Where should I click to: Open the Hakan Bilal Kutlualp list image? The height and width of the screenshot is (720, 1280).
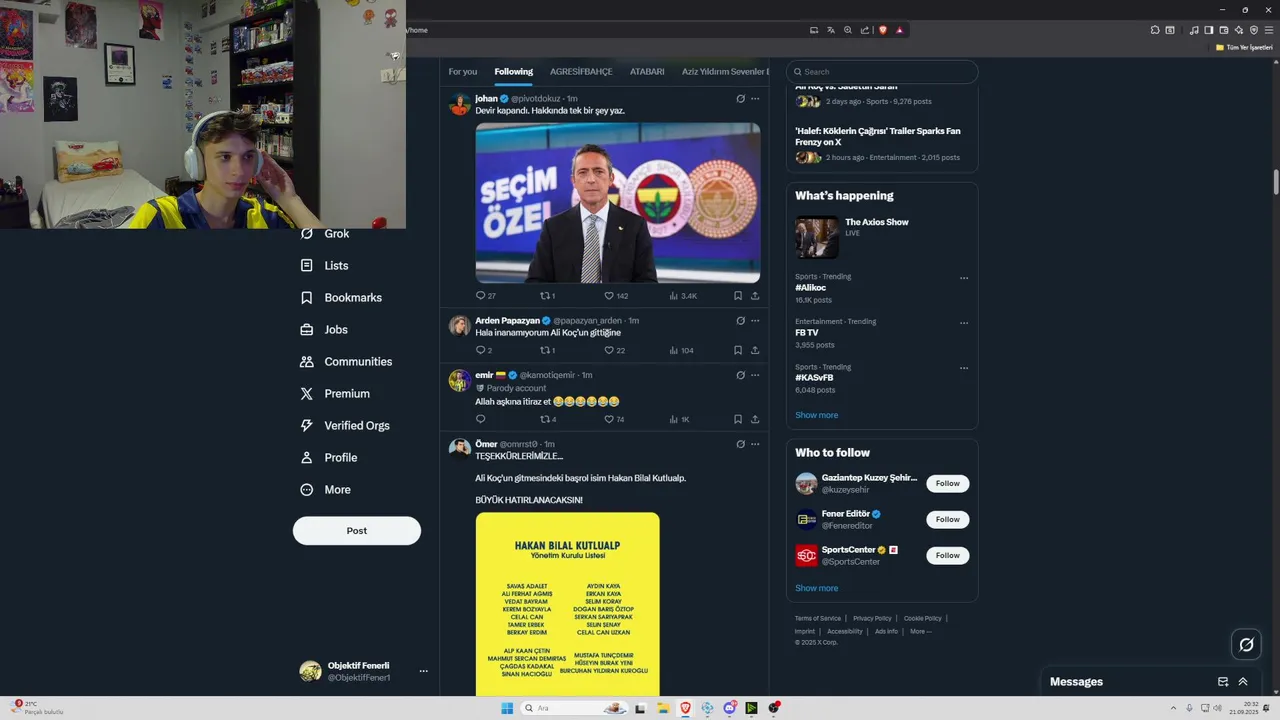568,604
